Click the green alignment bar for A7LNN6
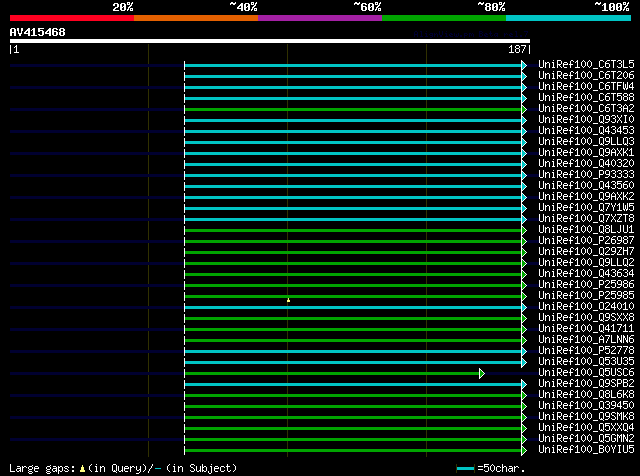640x476 pixels. pos(353,340)
